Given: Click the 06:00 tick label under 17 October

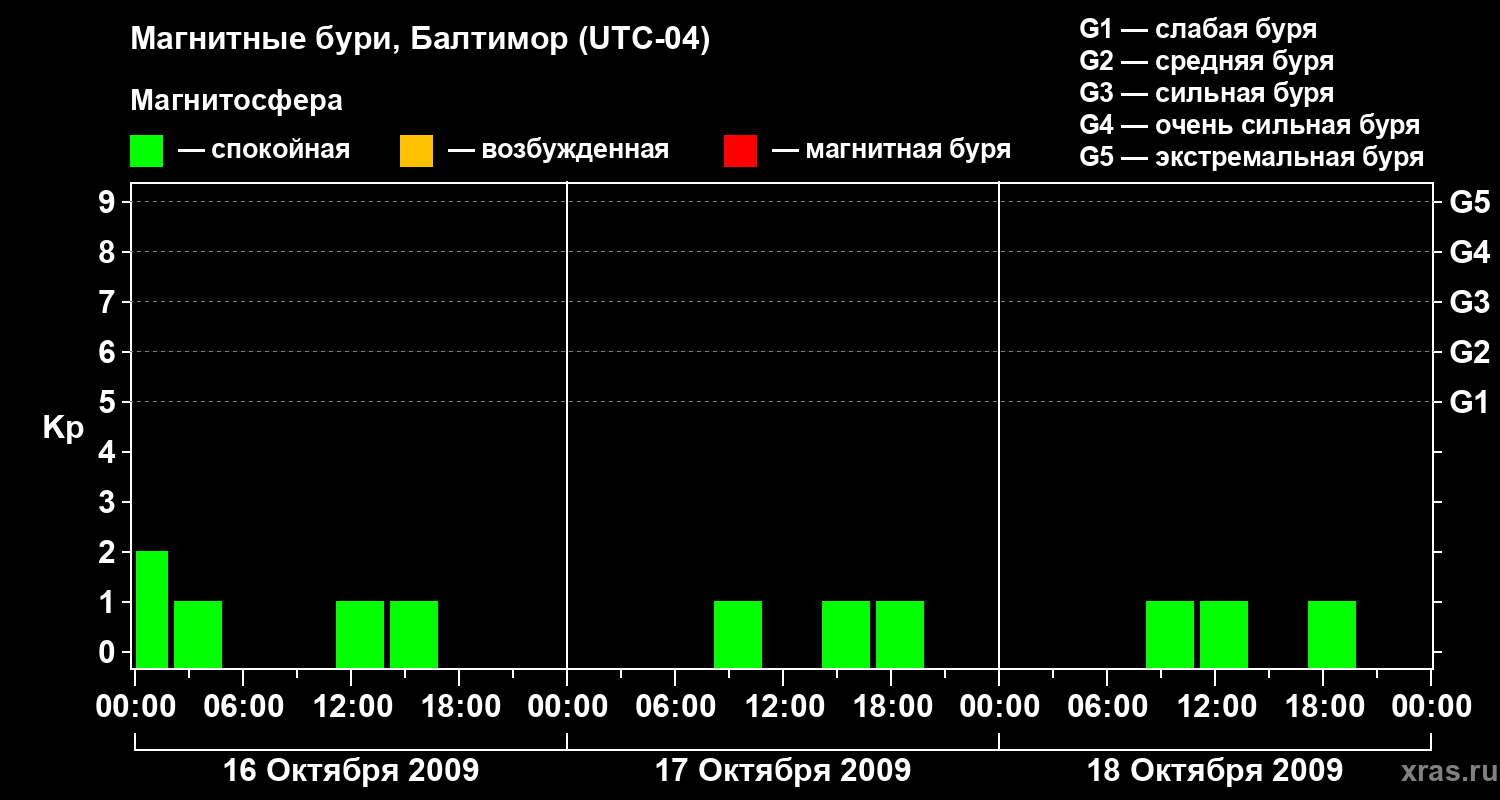Looking at the screenshot, I should (675, 706).
